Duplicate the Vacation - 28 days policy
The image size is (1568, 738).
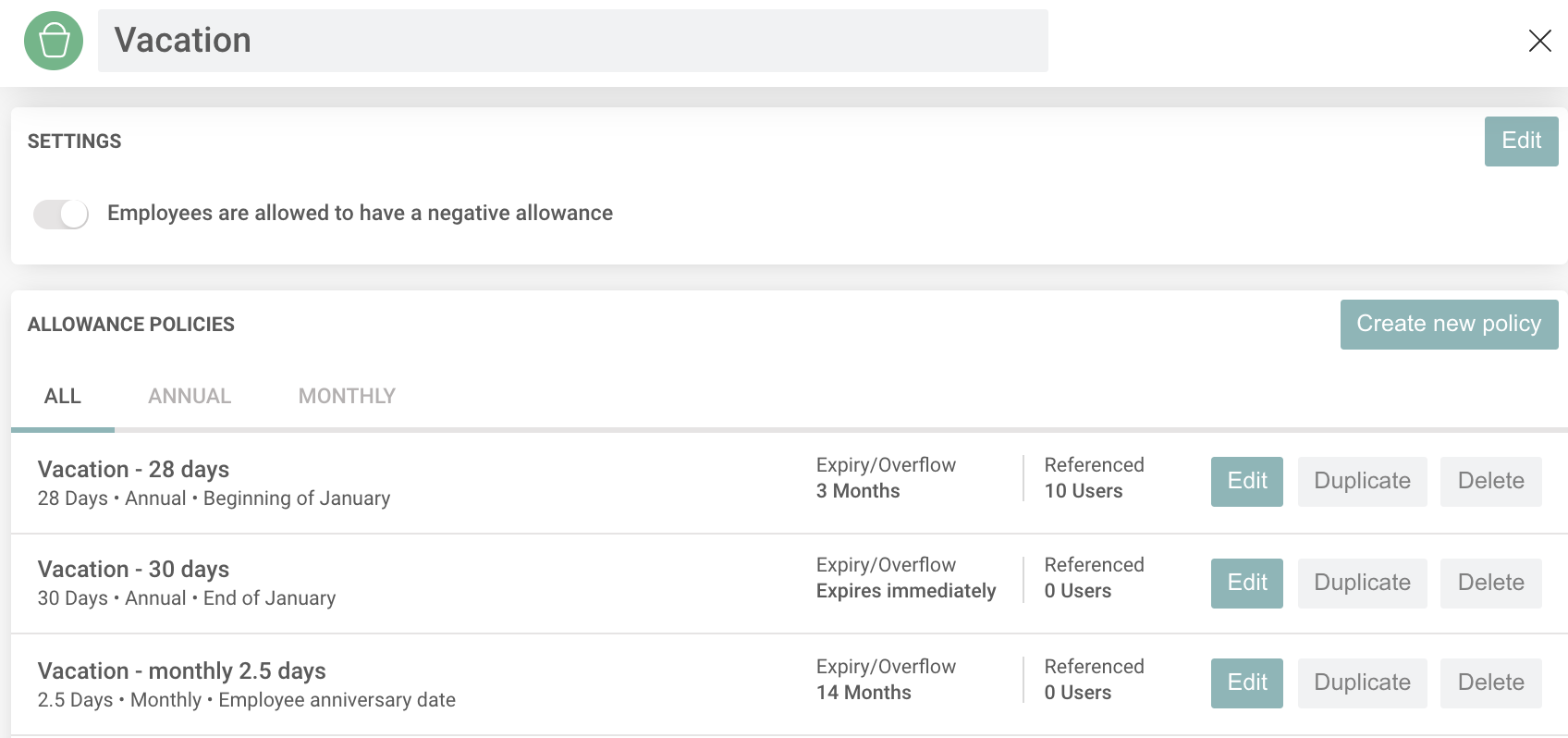pyautogui.click(x=1362, y=481)
